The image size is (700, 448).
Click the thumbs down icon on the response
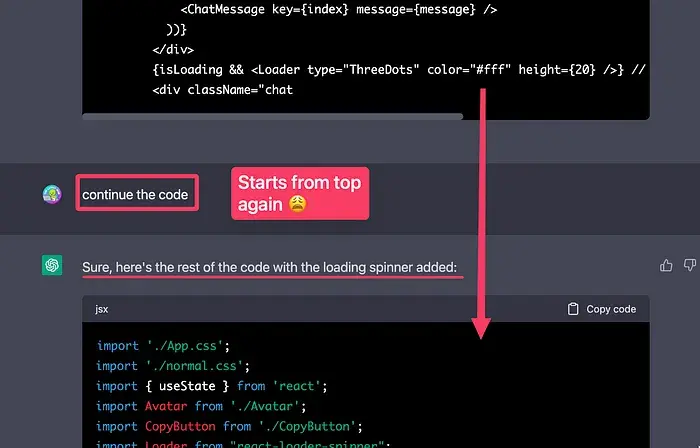coord(690,265)
